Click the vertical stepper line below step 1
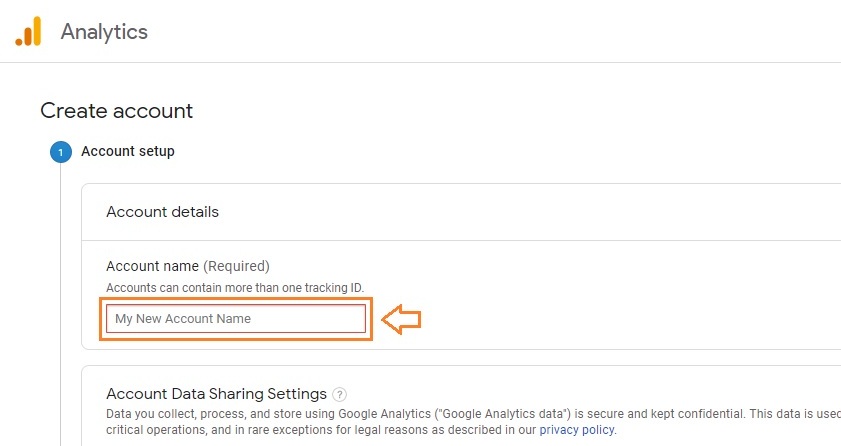This screenshot has width=841, height=446. click(x=60, y=300)
